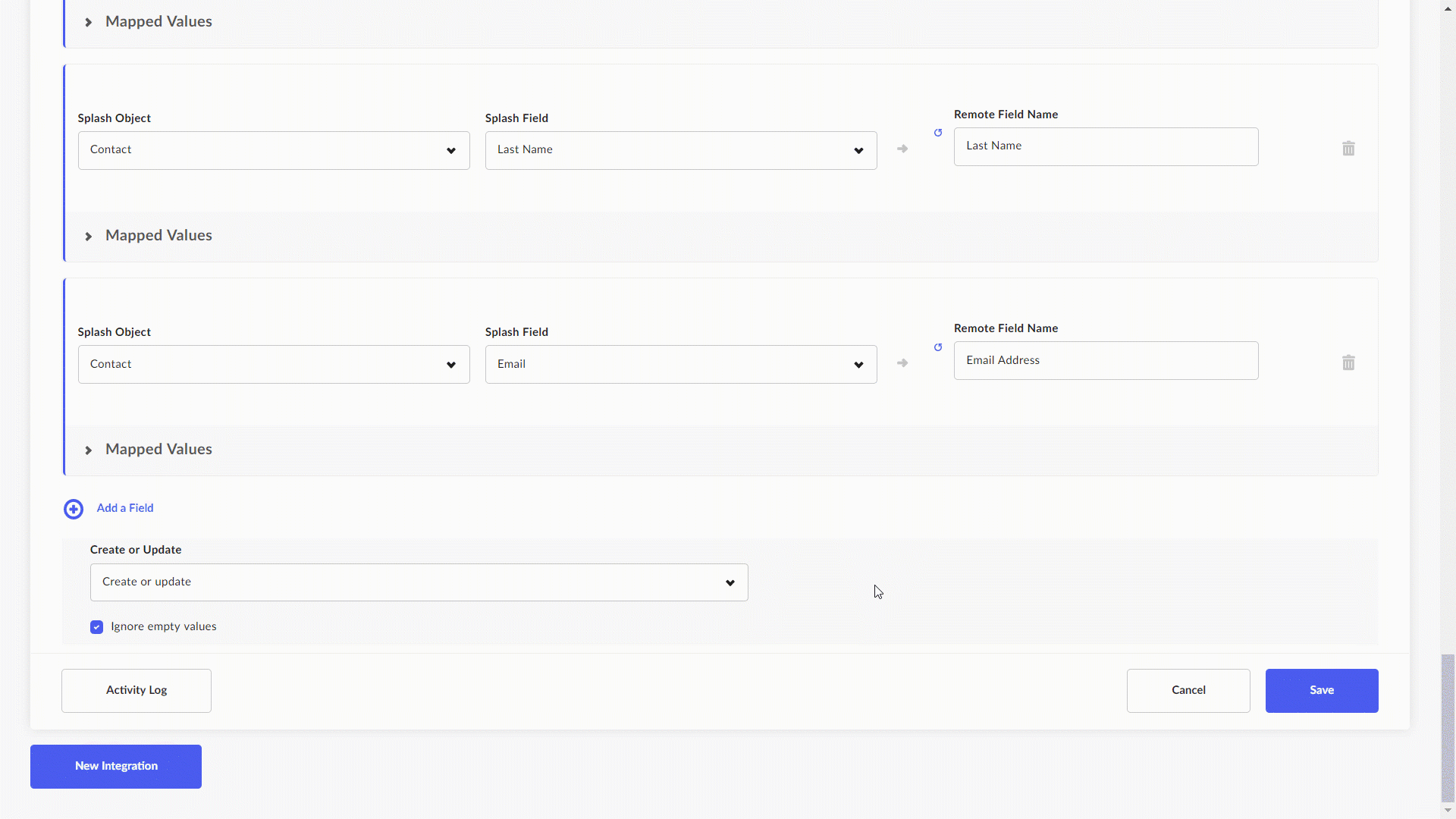This screenshot has height=819, width=1456.
Task: Click the arrow icon beside Email field
Action: [902, 363]
